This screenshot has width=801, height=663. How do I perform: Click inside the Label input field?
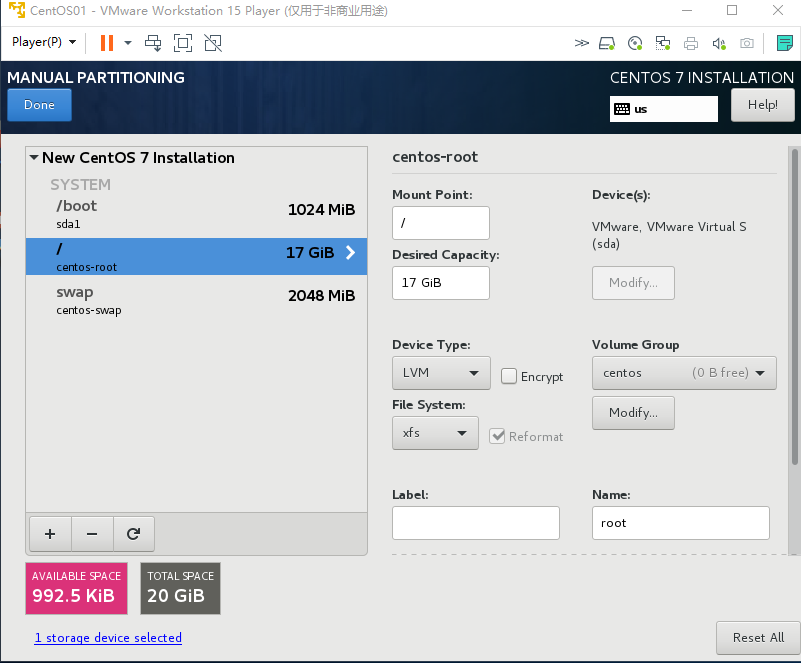475,522
